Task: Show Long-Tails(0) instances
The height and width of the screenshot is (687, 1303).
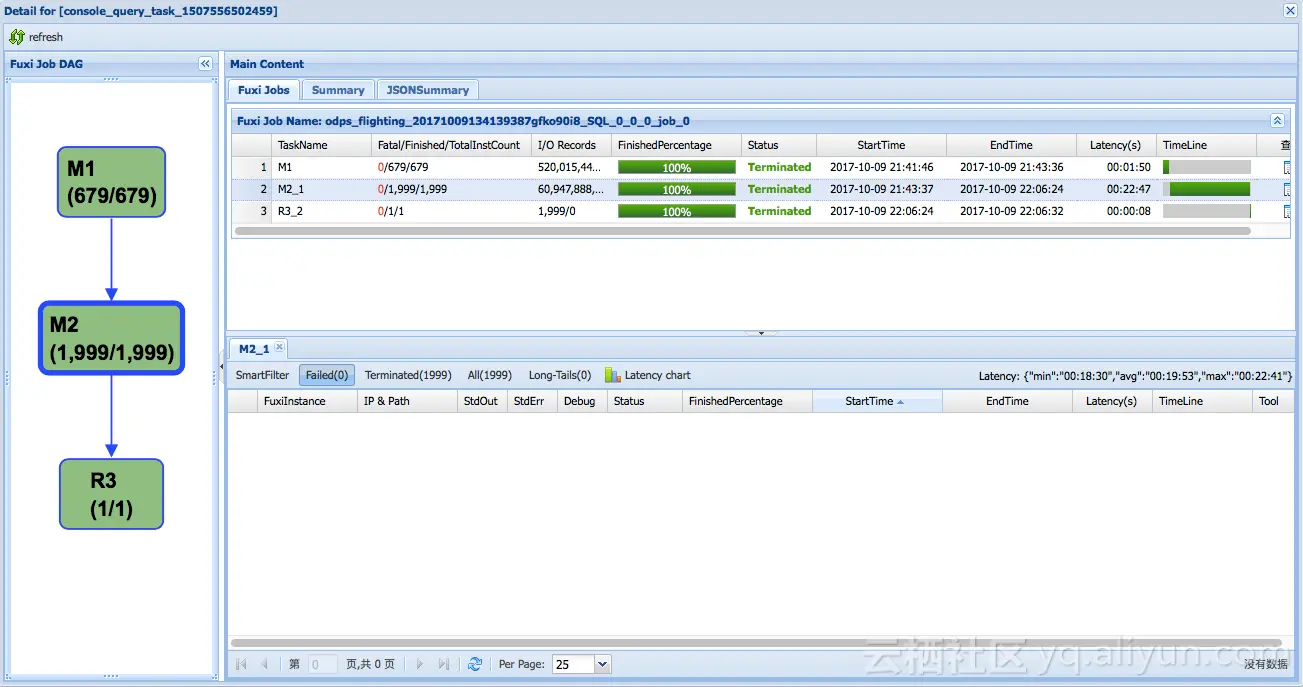Action: pos(560,375)
